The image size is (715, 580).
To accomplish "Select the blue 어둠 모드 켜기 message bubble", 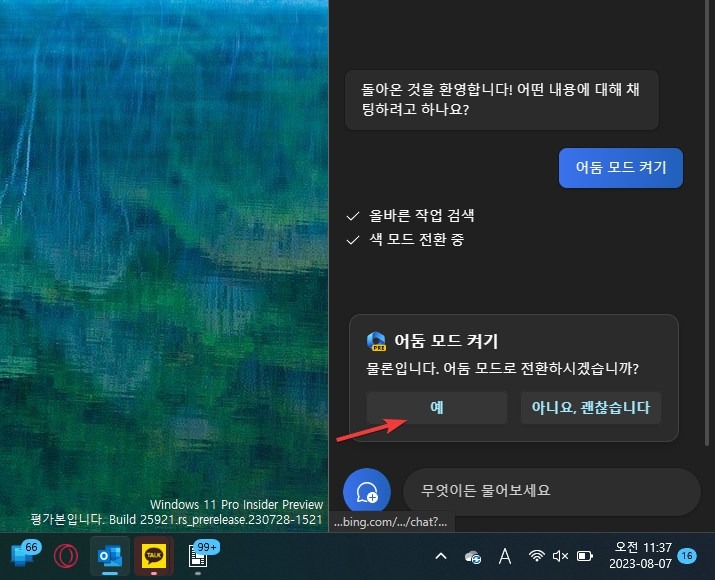I will [620, 167].
